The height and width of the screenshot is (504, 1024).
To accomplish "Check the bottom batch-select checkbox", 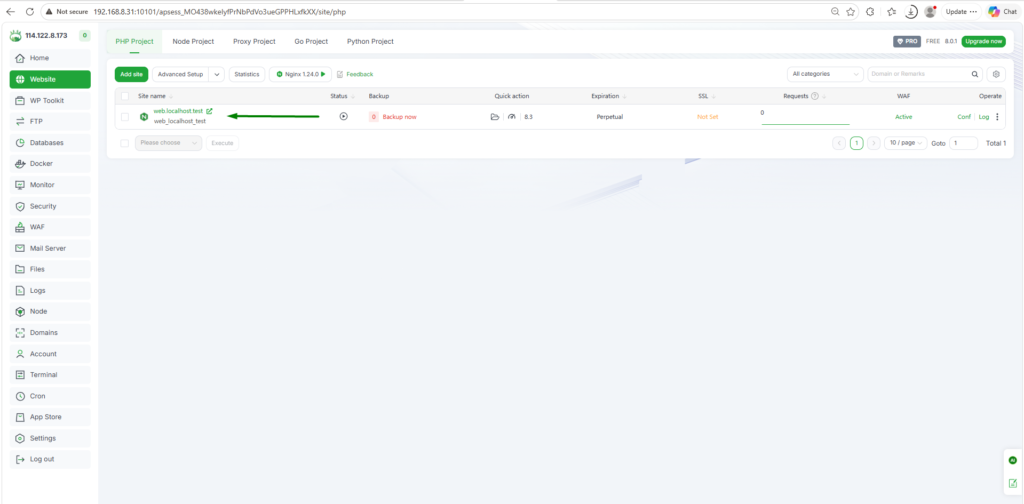I will pos(125,143).
